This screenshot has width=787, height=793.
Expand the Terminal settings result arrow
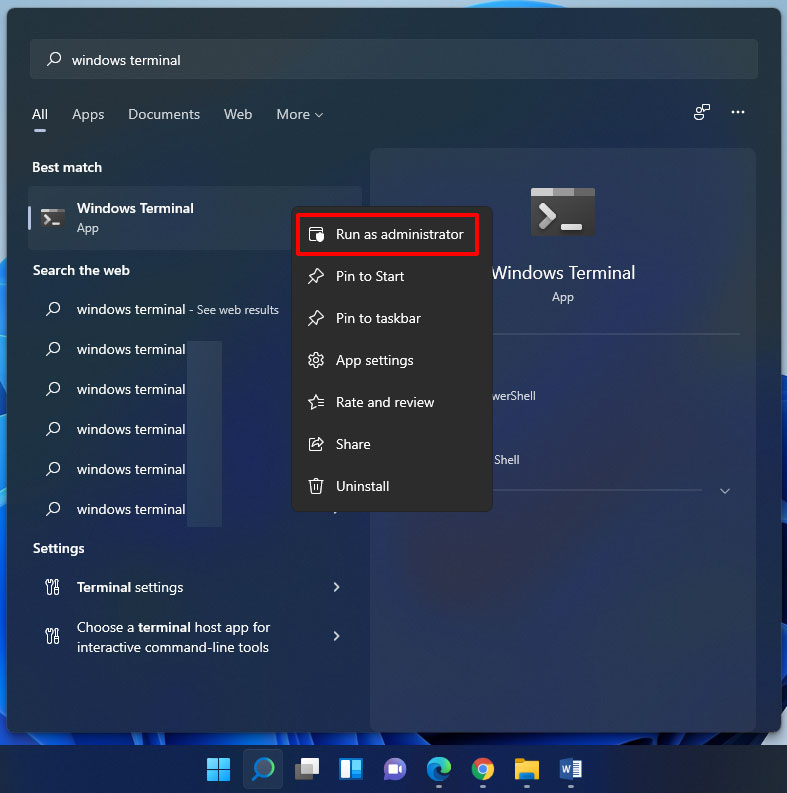tap(336, 587)
